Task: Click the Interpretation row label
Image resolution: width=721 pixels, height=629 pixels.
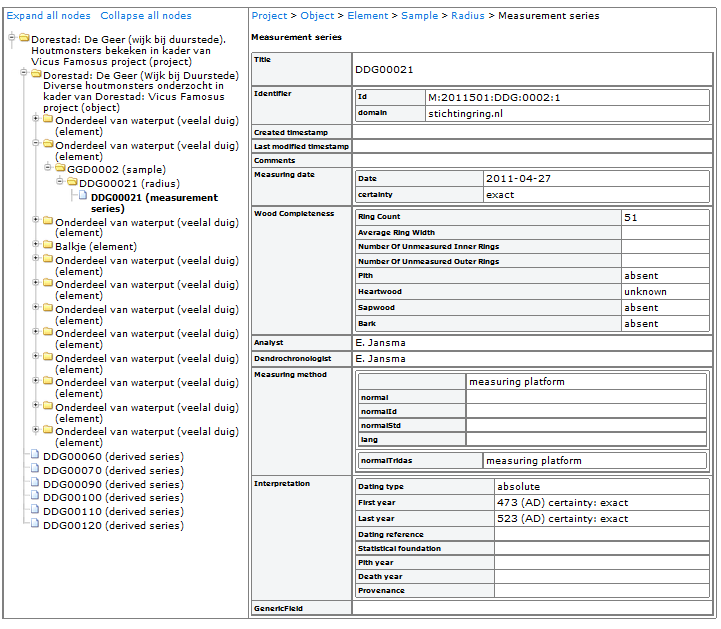Action: coord(282,483)
